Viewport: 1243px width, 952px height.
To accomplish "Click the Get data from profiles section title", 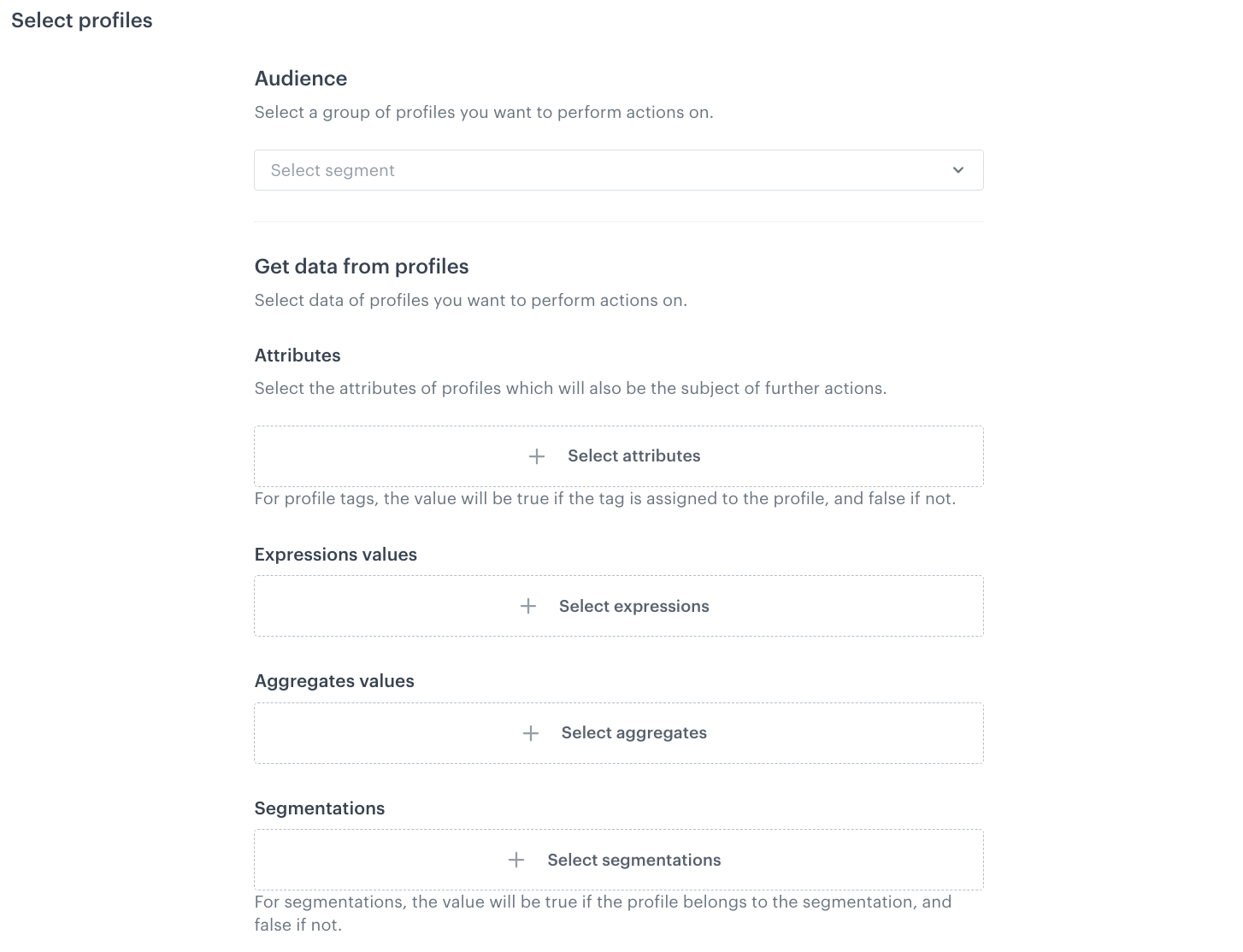I will point(361,266).
